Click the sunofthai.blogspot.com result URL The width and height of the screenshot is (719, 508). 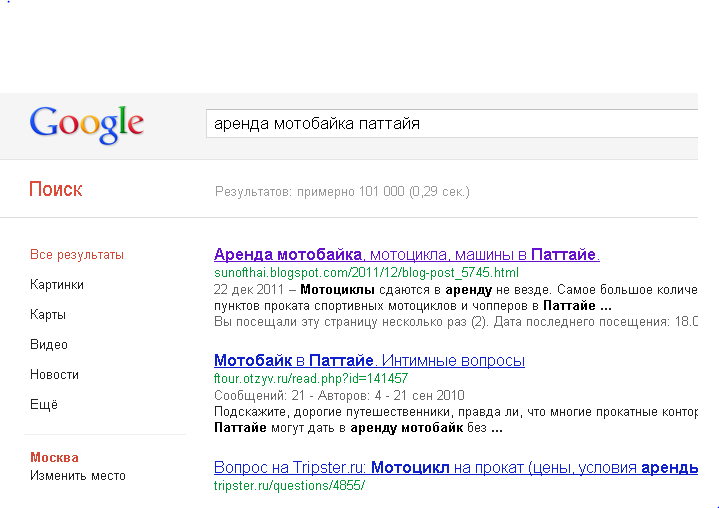click(x=366, y=273)
